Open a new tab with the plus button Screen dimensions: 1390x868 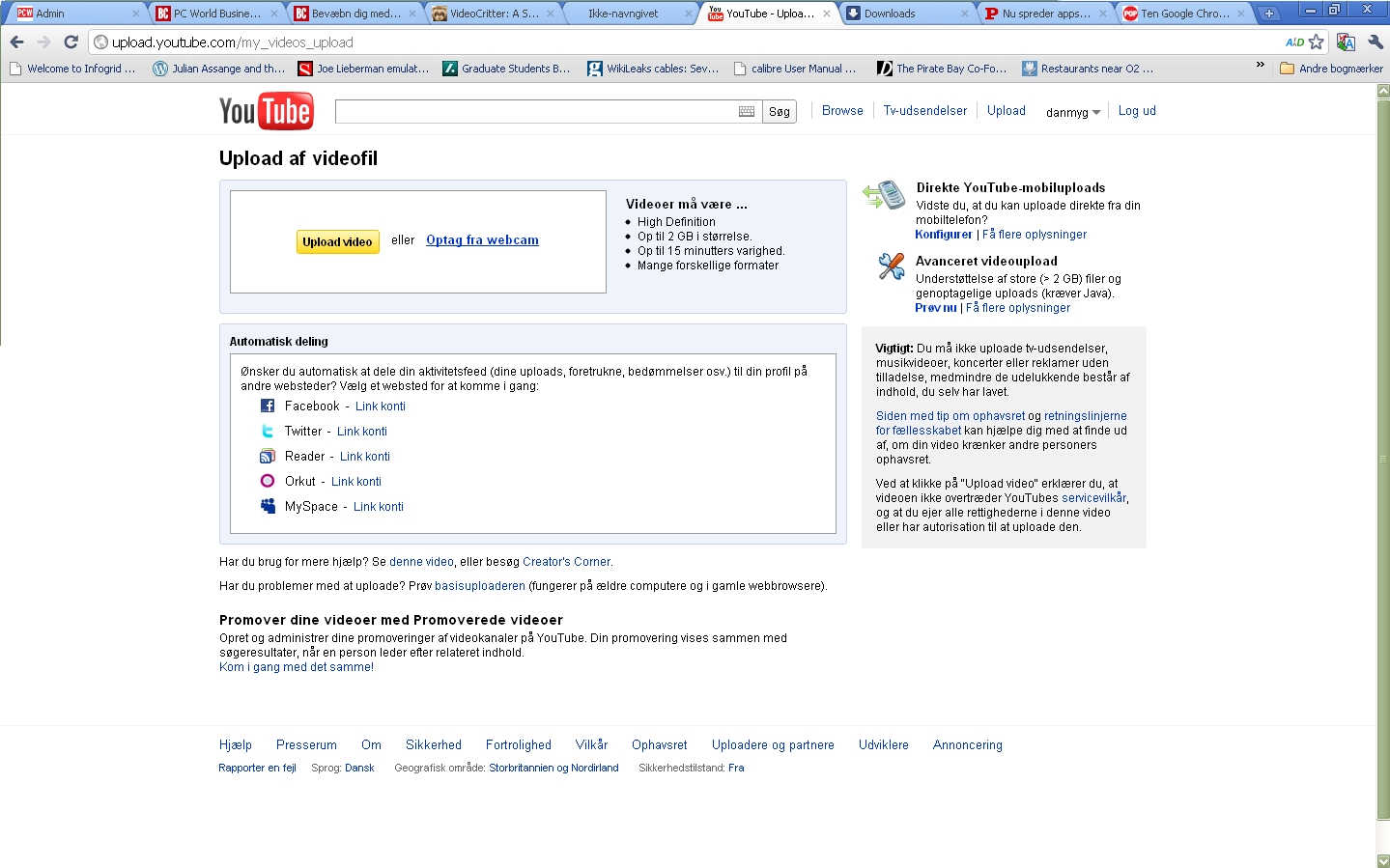coord(1269,14)
